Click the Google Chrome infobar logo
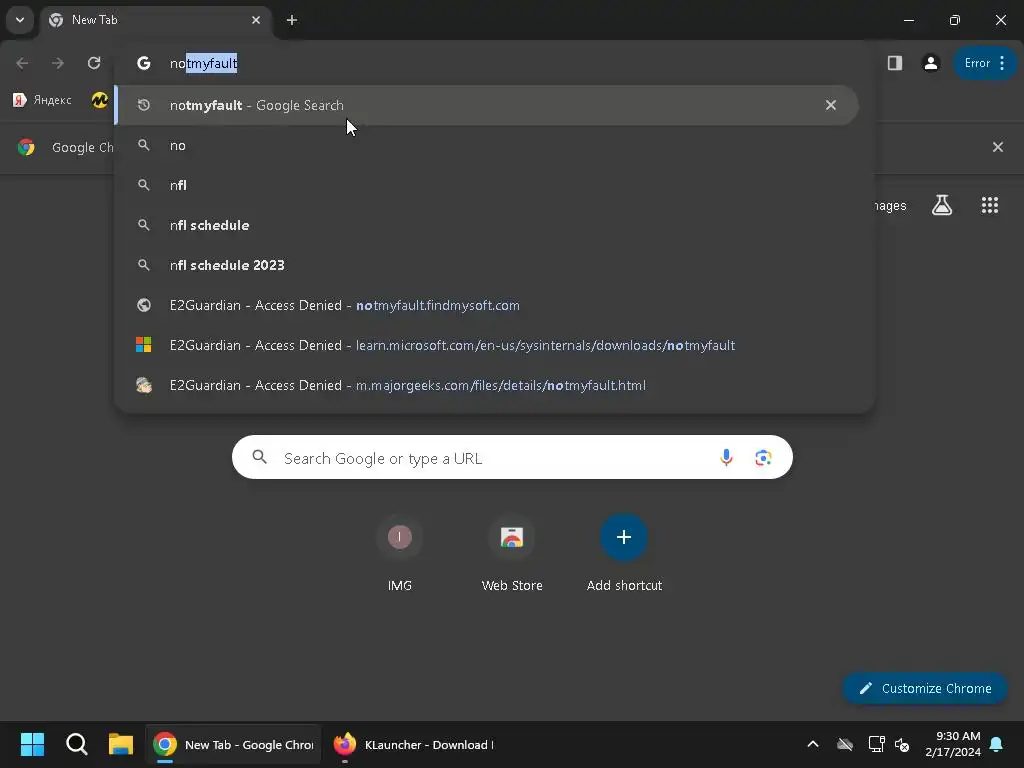Viewport: 1024px width, 768px height. (x=26, y=147)
